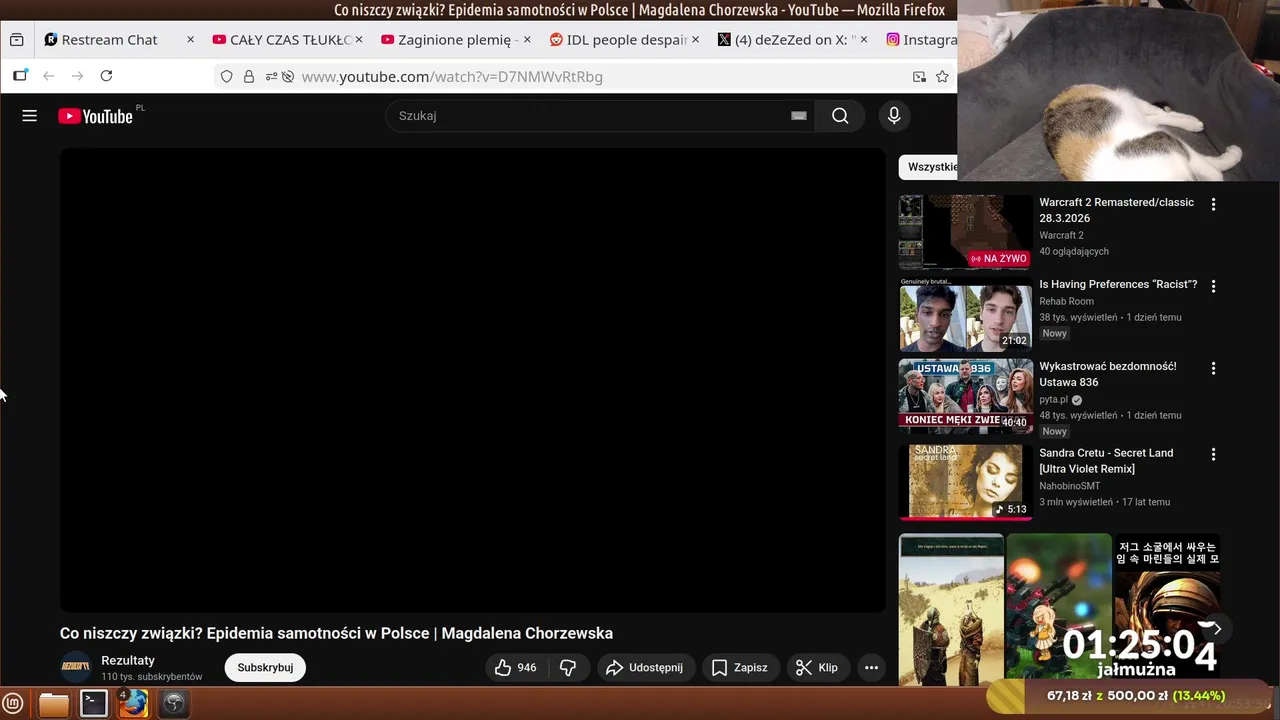The width and height of the screenshot is (1280, 720).
Task: Click the Ustawa 836 video thumbnail
Action: click(965, 397)
